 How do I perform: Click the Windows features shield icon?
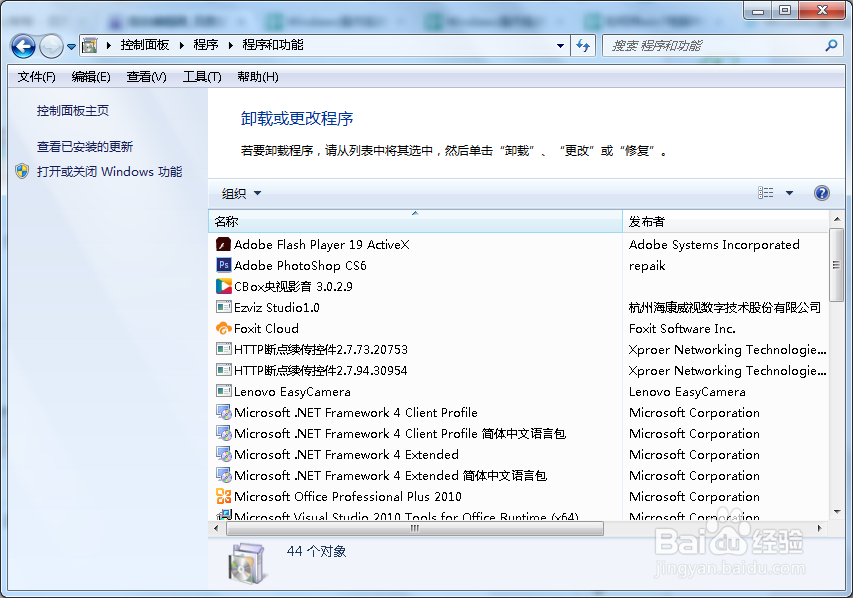pyautogui.click(x=22, y=171)
